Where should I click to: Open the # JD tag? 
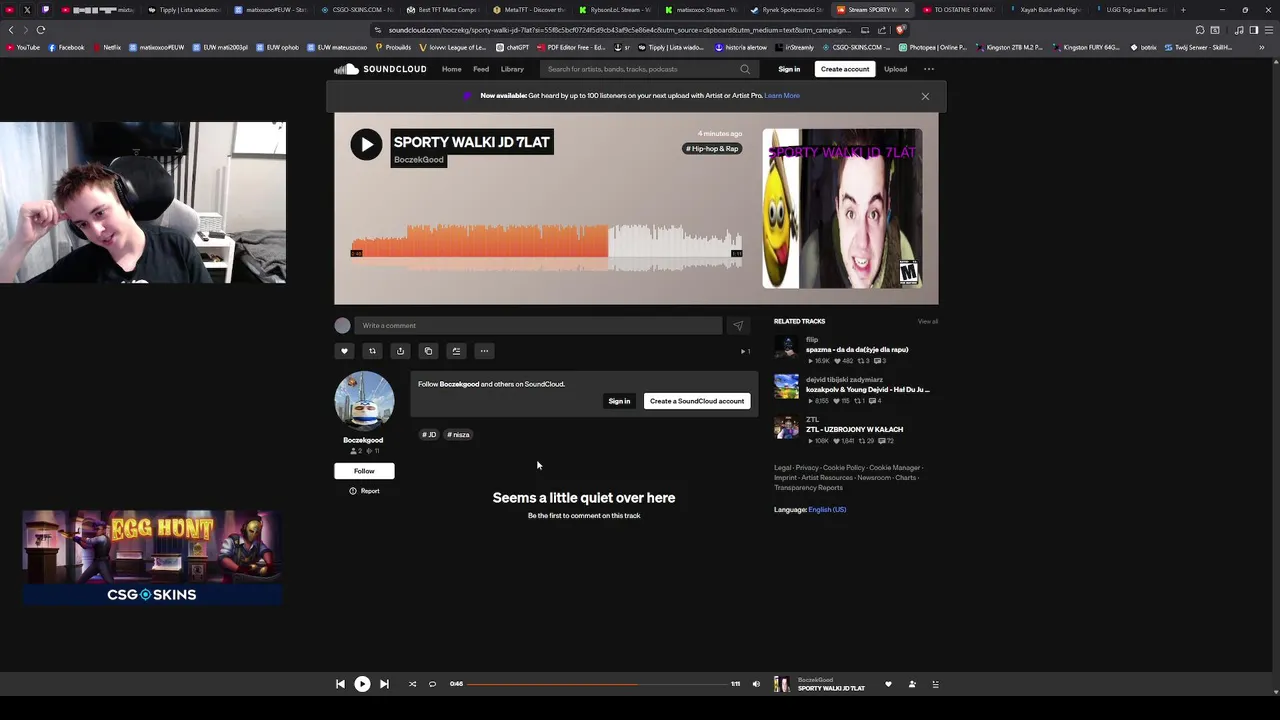click(429, 435)
